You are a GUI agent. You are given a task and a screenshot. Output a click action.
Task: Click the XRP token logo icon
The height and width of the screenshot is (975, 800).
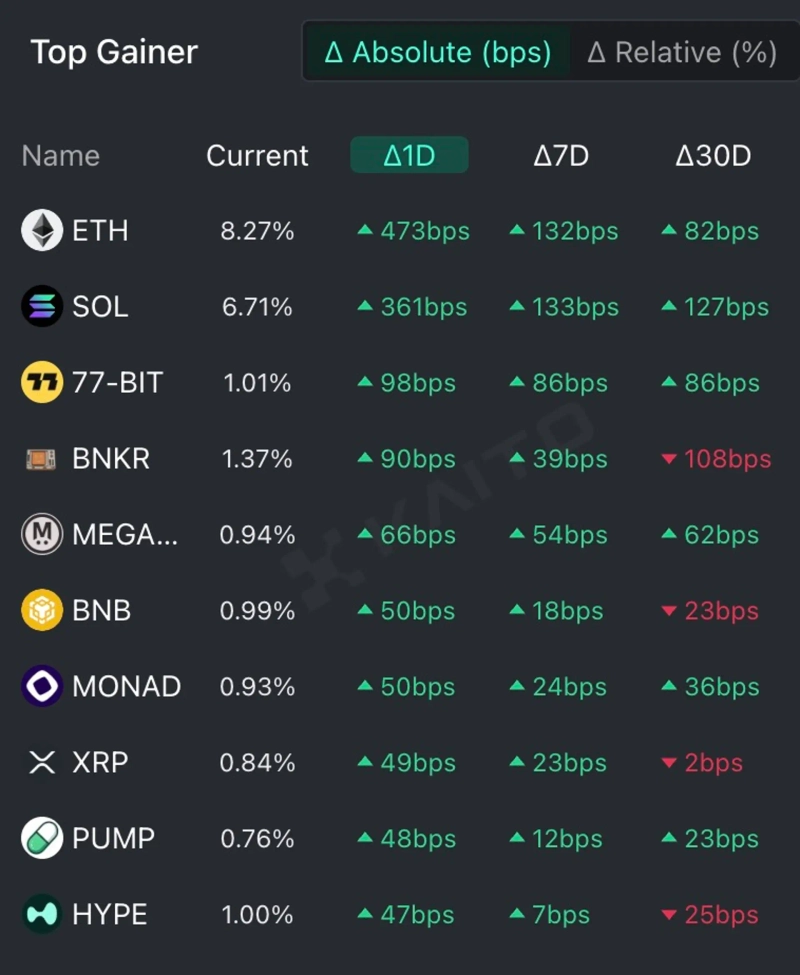42,763
